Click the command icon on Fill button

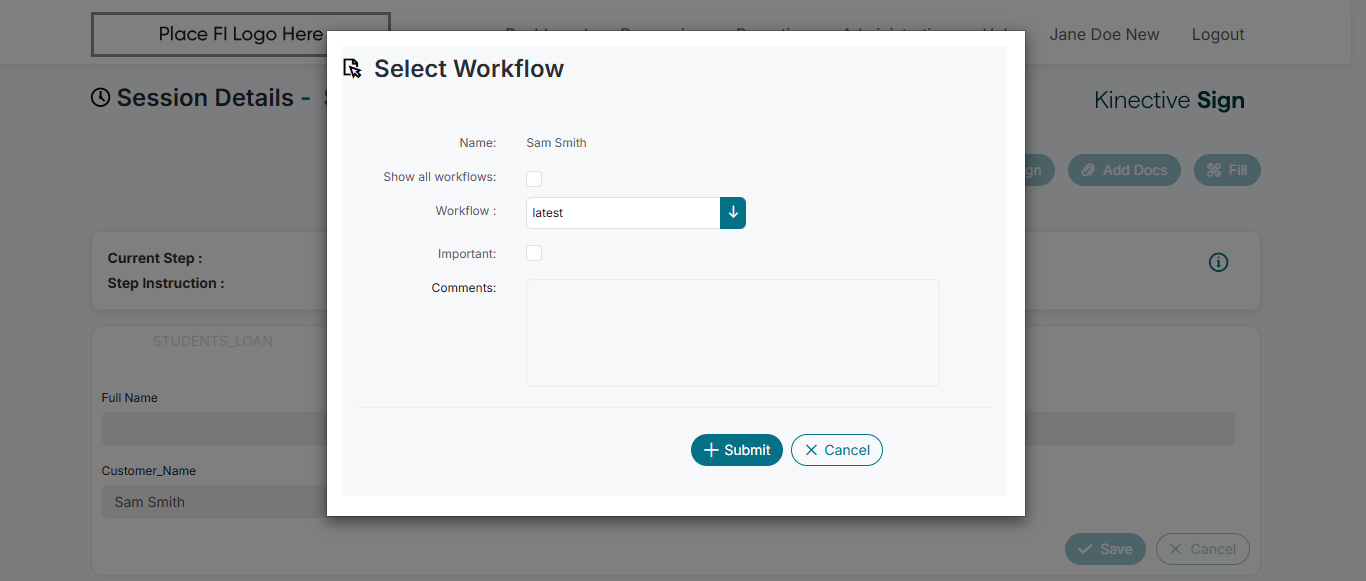point(1214,170)
